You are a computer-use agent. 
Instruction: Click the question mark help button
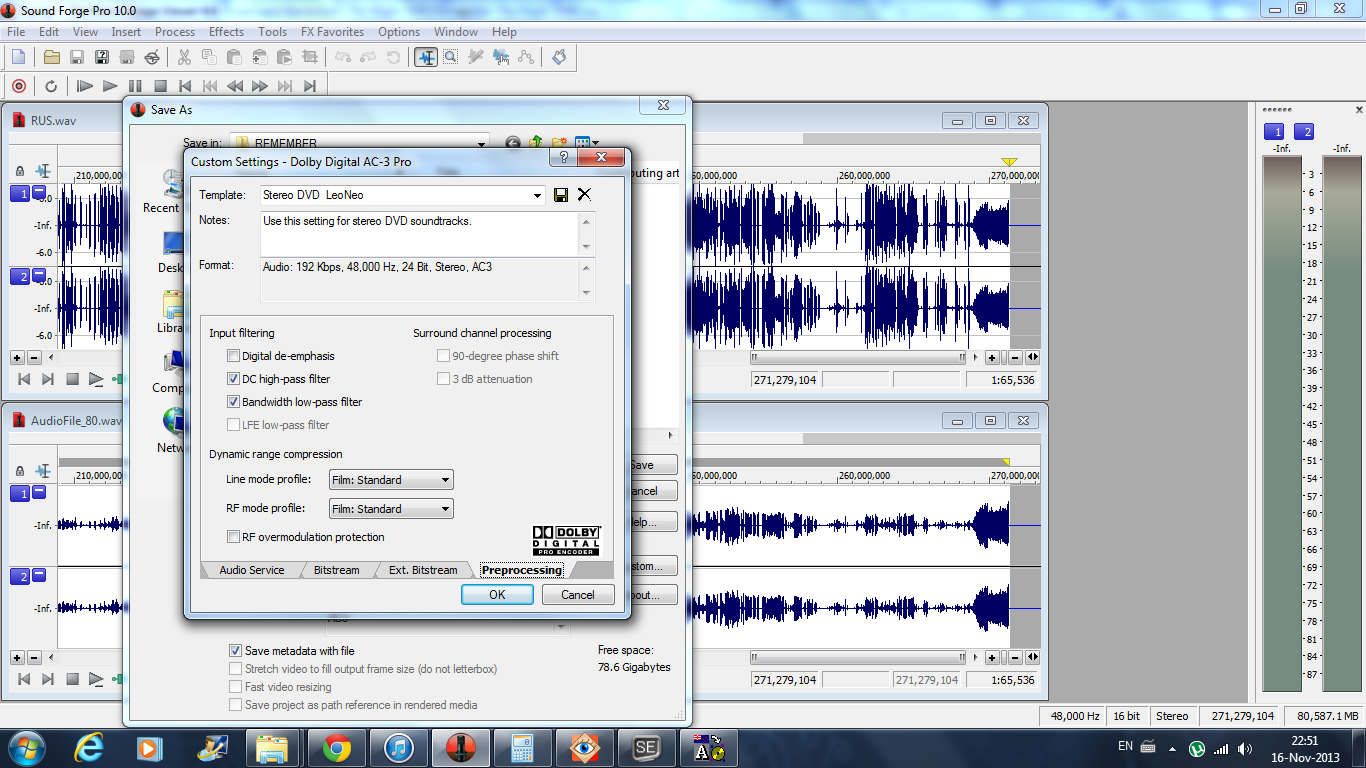(563, 158)
